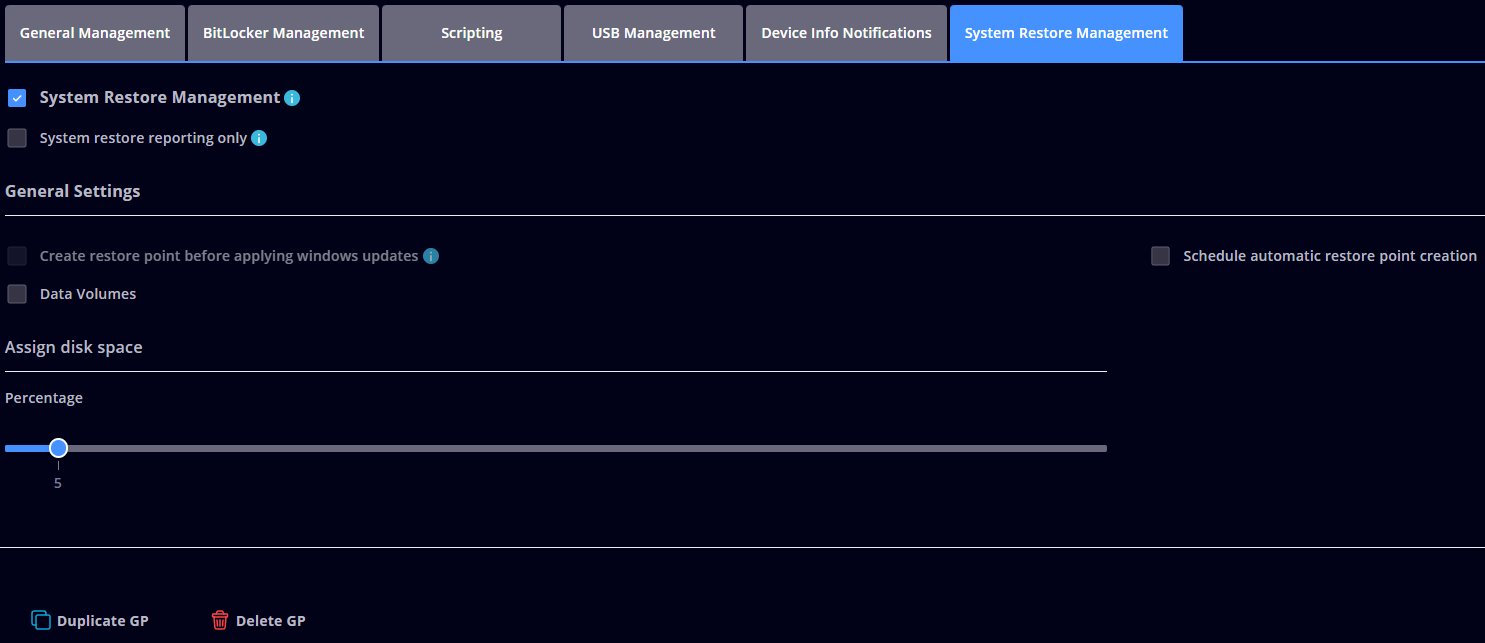1485x643 pixels.
Task: Click info icon beside reporting only option
Action: (x=259, y=138)
